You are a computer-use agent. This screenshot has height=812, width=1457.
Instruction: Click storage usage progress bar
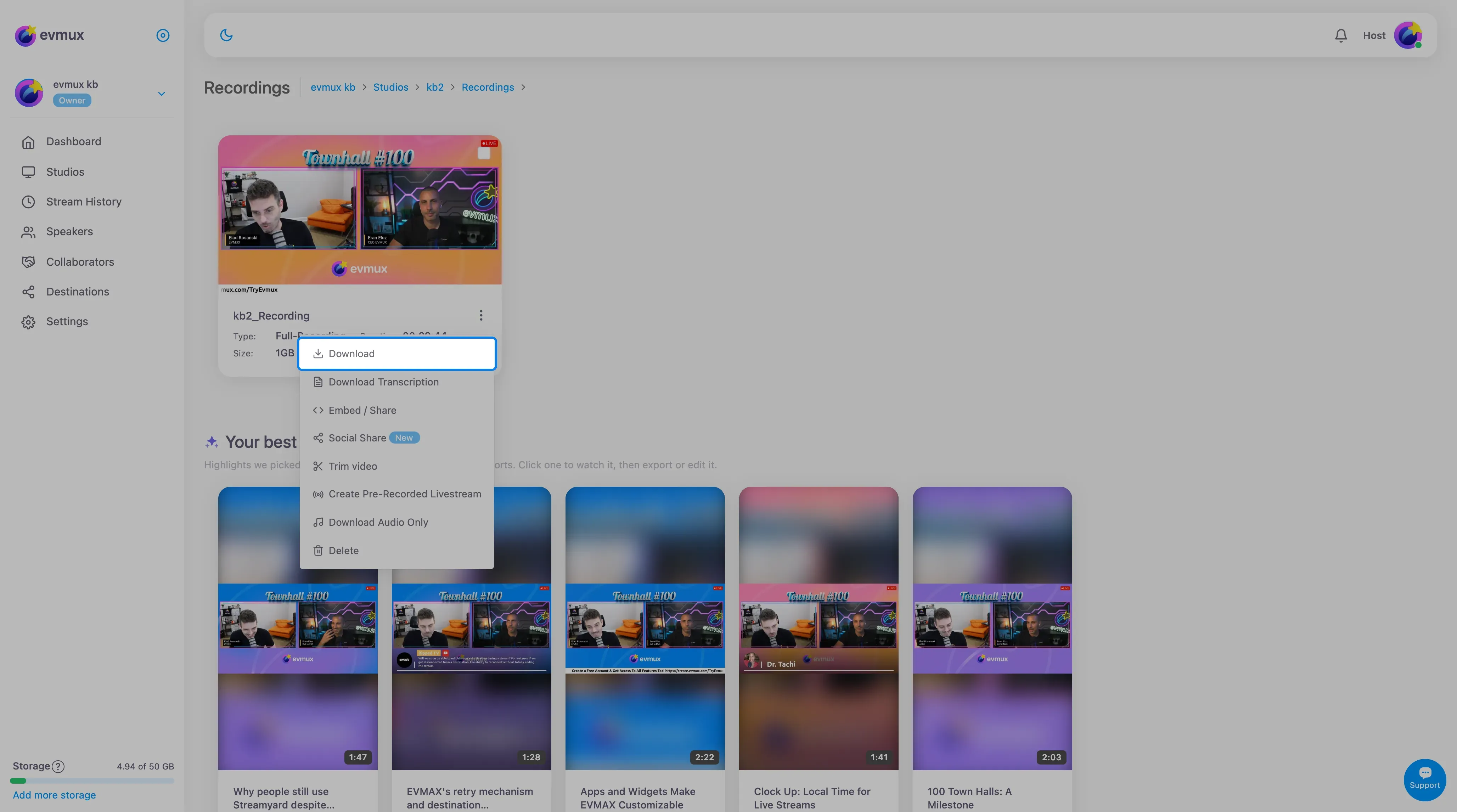tap(92, 781)
